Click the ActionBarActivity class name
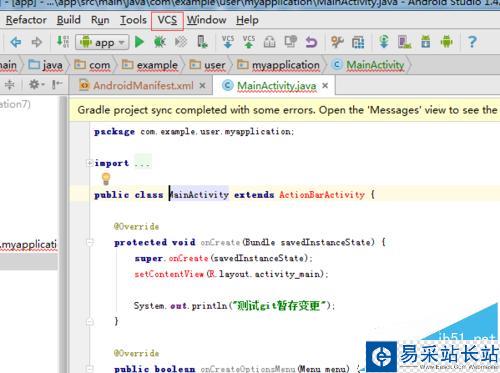This screenshot has height=373, width=500. pyautogui.click(x=322, y=195)
